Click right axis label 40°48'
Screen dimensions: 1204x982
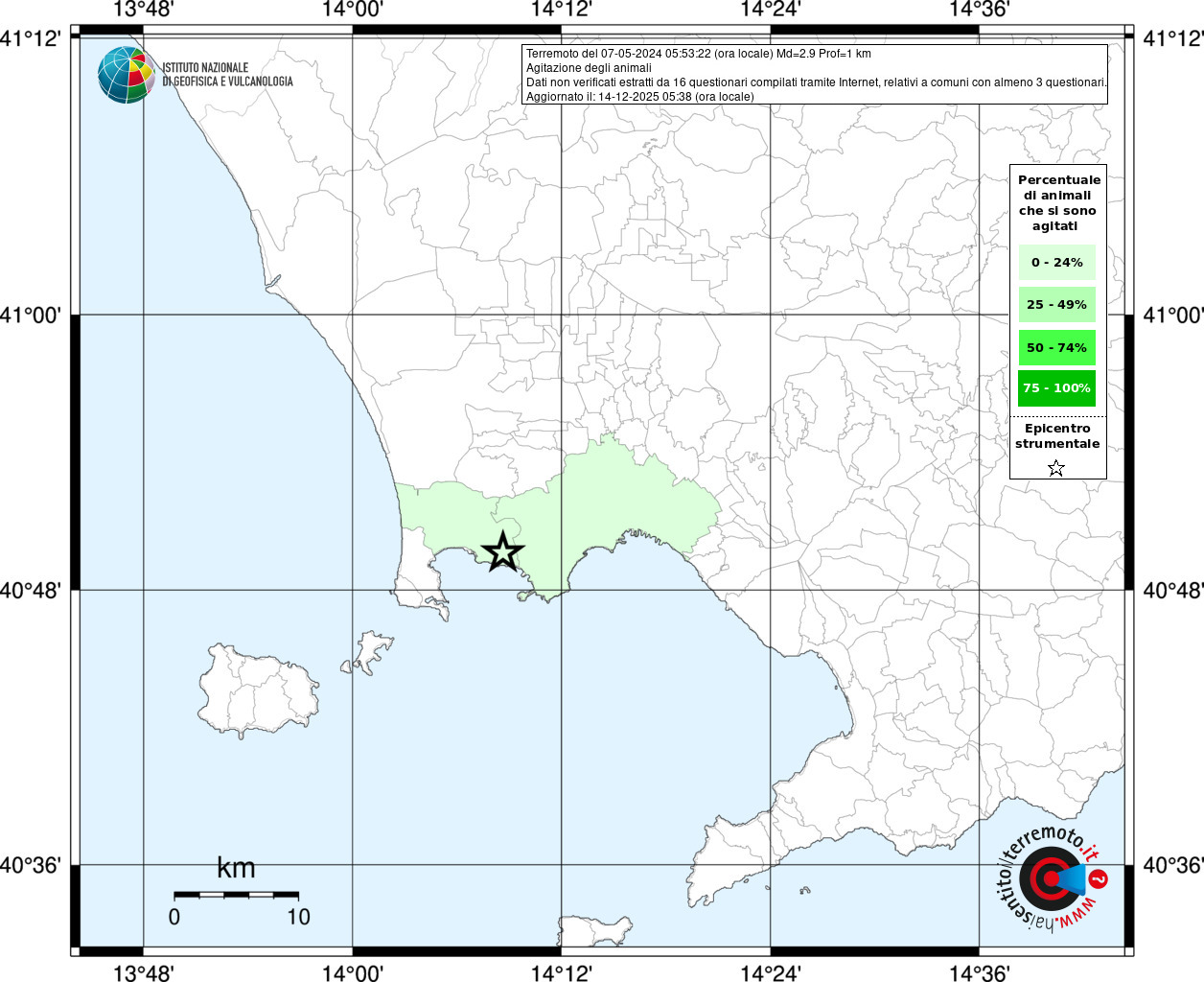[1172, 590]
